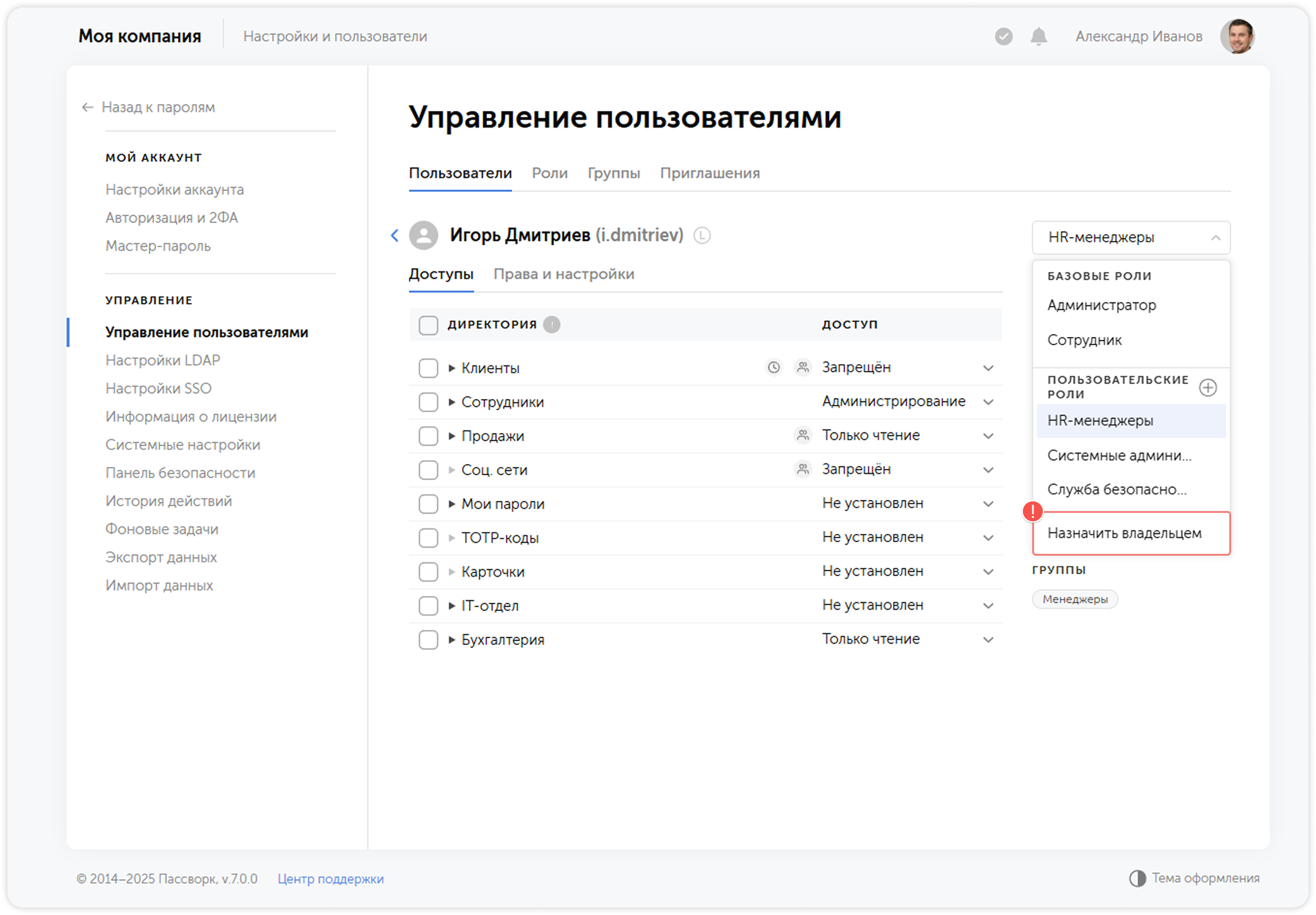Image resolution: width=1316 pixels, height=915 pixels.
Task: Click the clock icon in Клиенты row
Action: (773, 367)
